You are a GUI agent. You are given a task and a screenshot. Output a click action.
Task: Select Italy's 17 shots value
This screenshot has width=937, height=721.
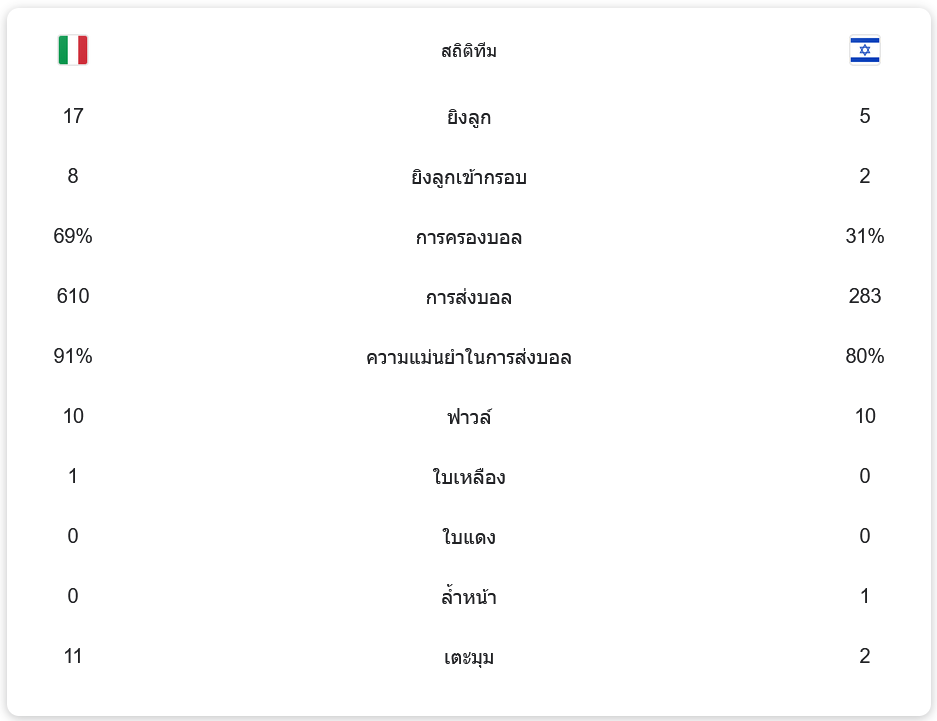[x=73, y=116]
